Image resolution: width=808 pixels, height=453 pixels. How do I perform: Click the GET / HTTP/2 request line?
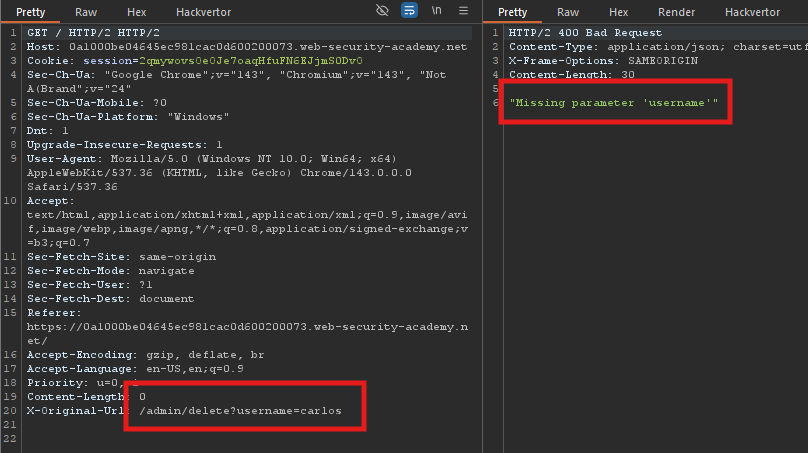[93, 32]
